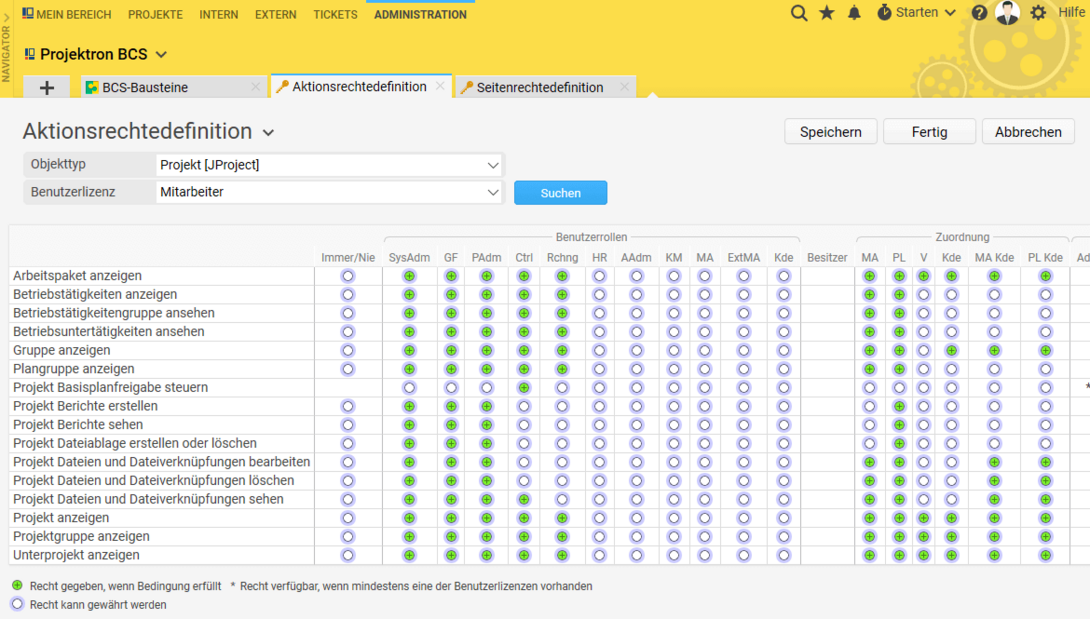The width and height of the screenshot is (1090, 619).
Task: Click the Seitenrechtedefinition key icon
Action: pyautogui.click(x=466, y=88)
